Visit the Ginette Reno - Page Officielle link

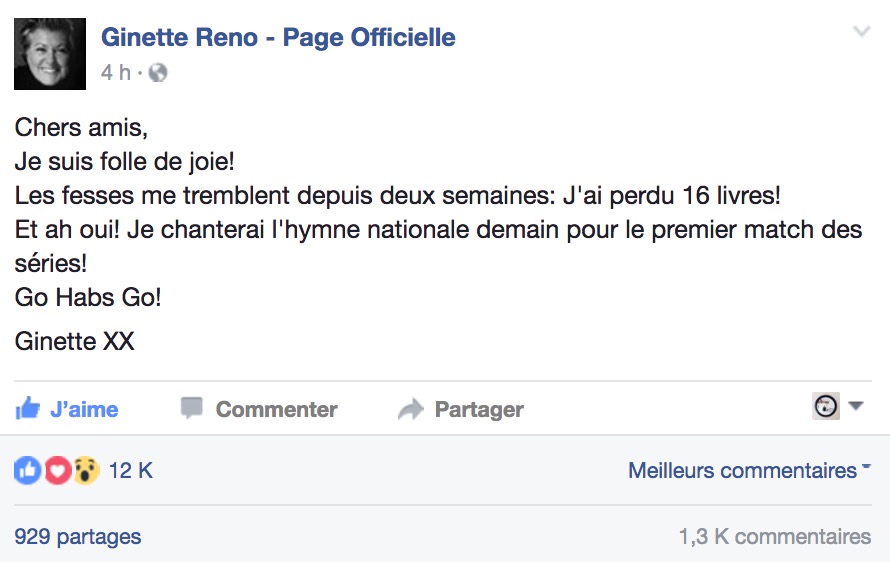278,37
